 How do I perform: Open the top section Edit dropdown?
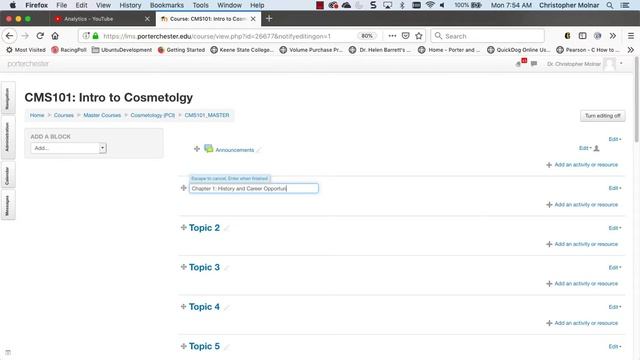(615, 139)
